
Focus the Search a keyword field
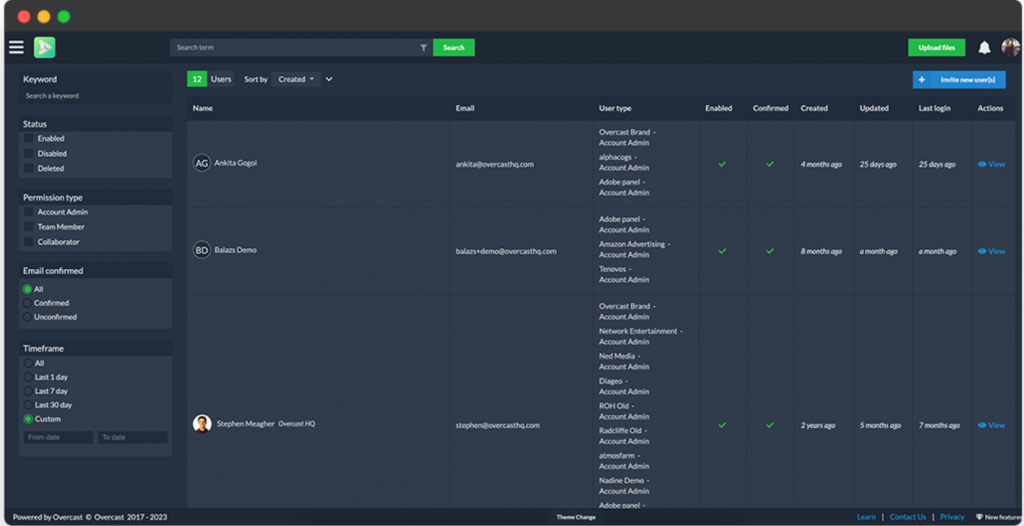coord(95,96)
